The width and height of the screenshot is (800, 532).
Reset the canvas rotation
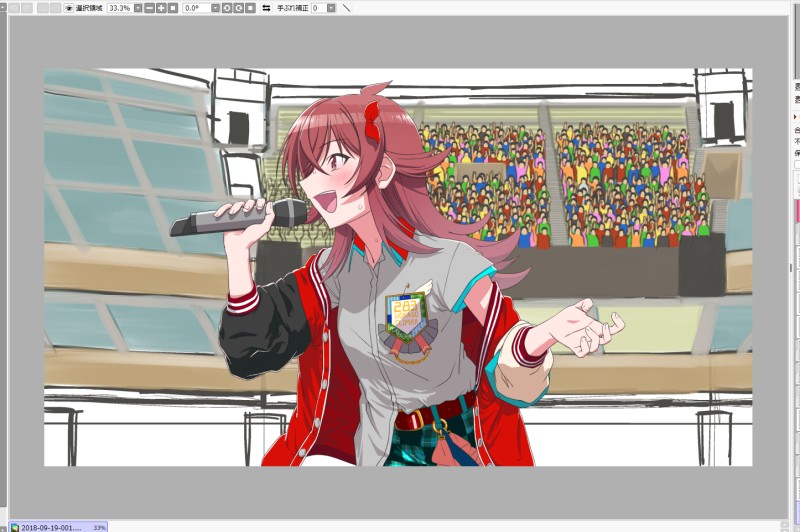click(x=250, y=8)
